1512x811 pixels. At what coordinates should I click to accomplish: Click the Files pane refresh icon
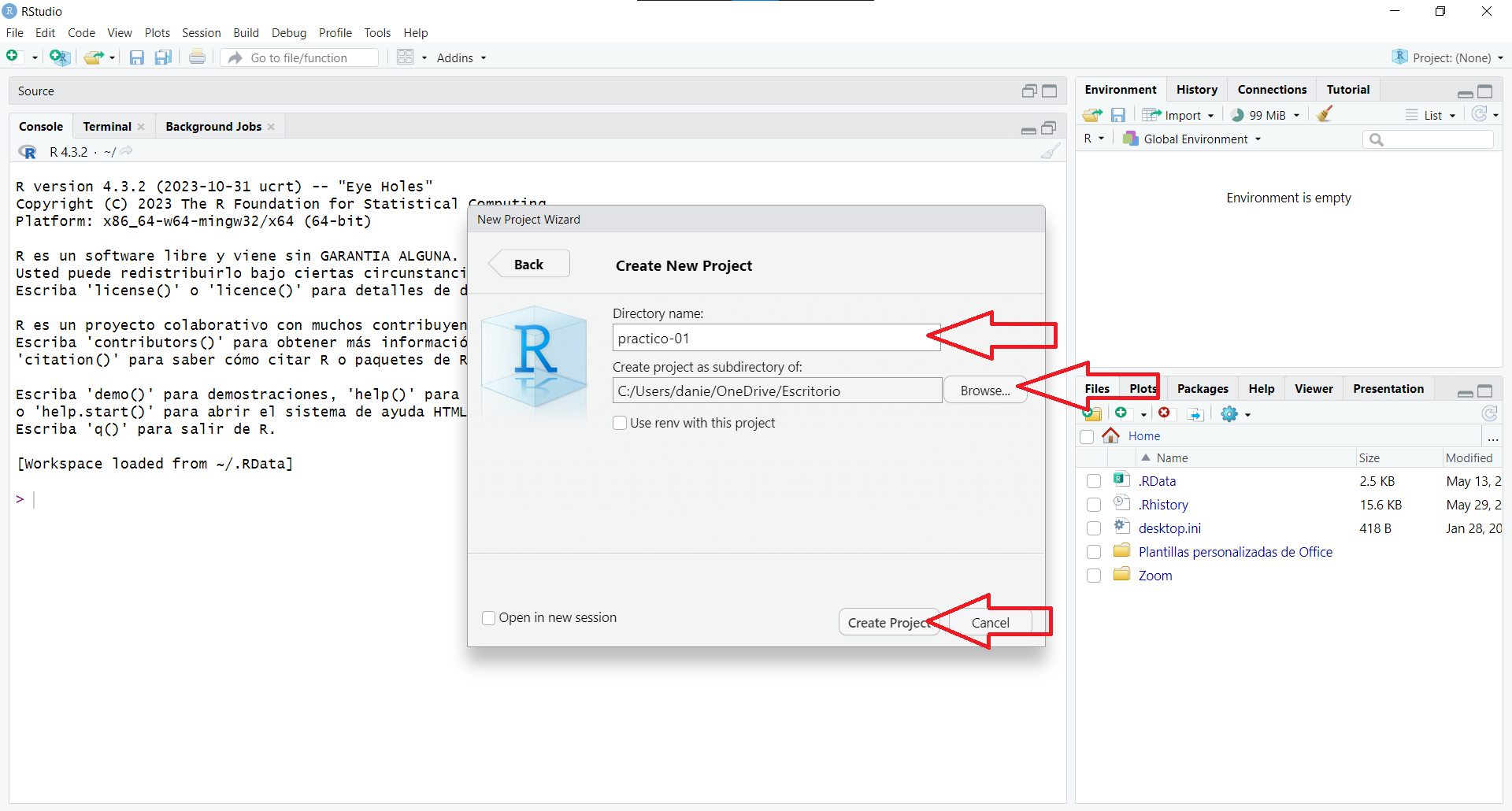[1489, 413]
